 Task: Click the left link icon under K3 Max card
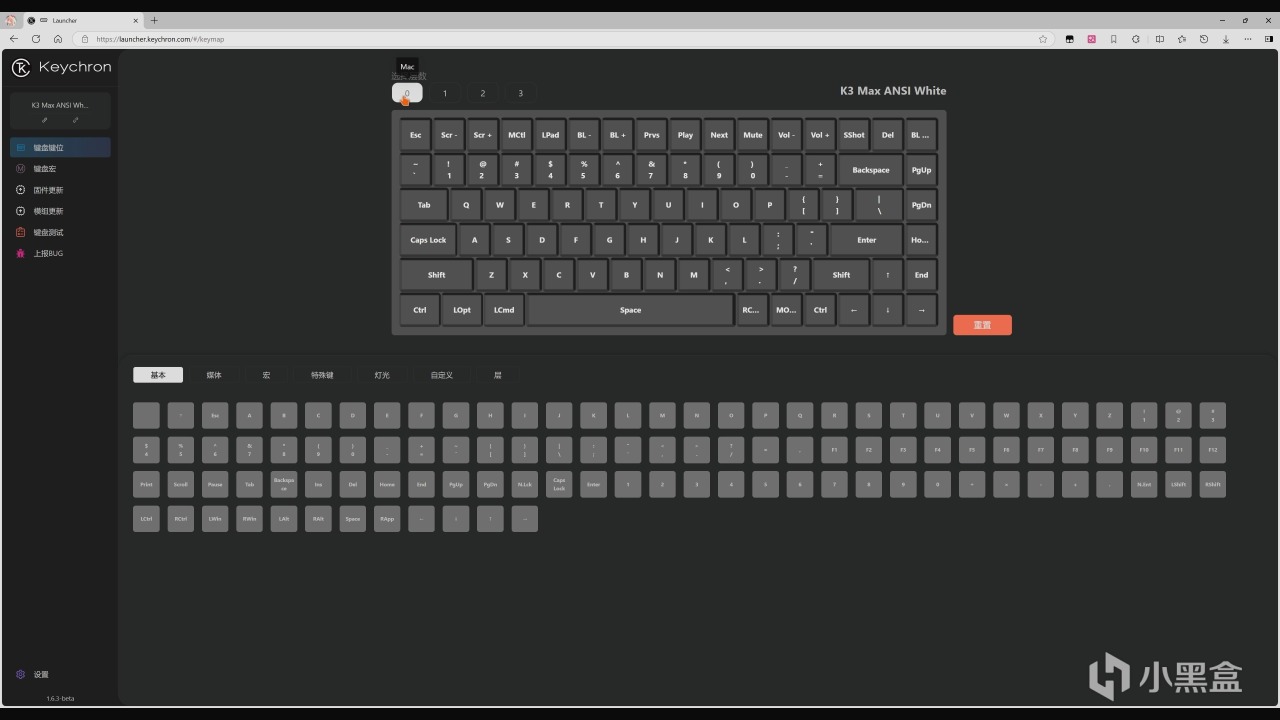coord(45,120)
